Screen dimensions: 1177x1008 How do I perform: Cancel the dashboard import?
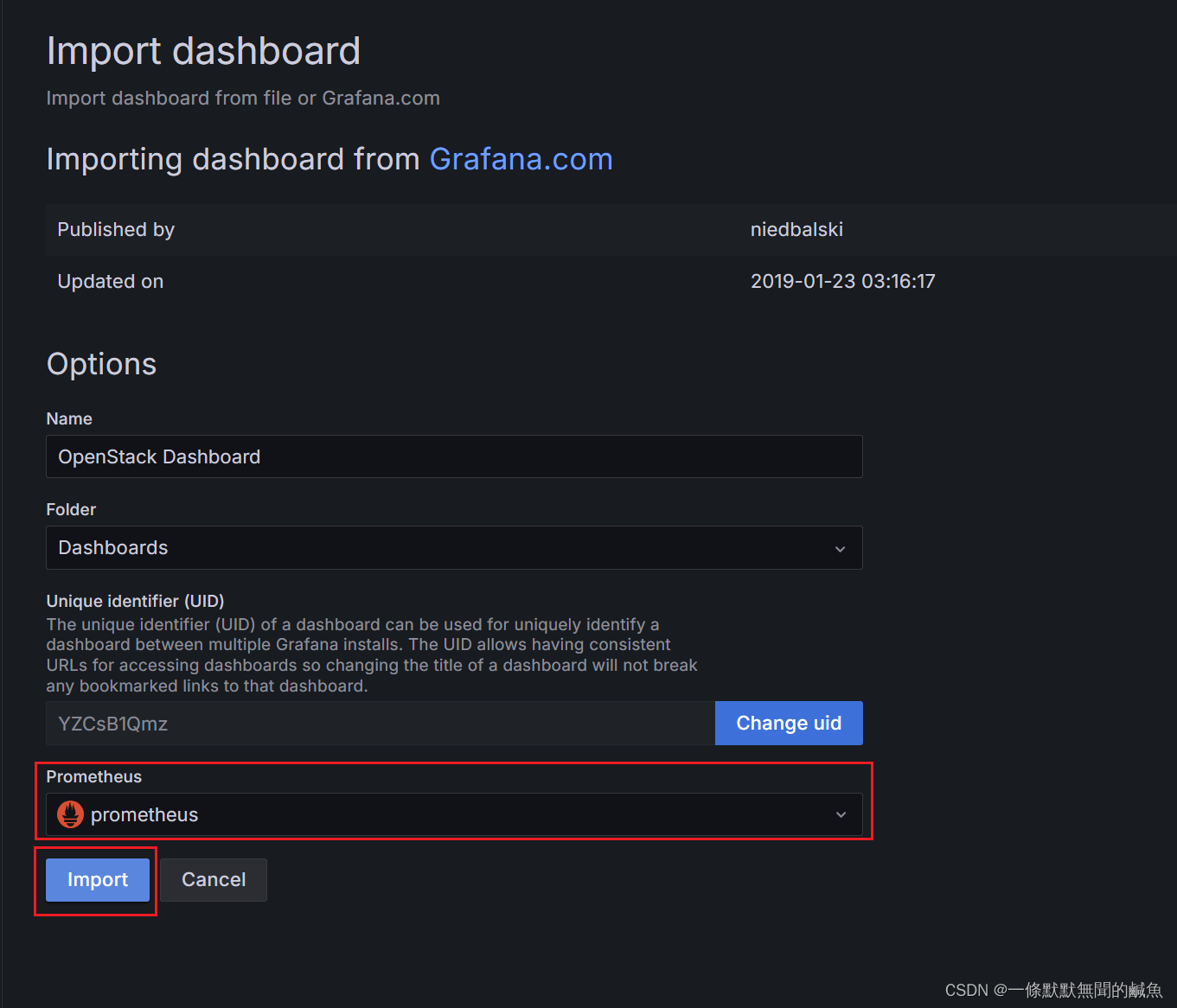(214, 880)
